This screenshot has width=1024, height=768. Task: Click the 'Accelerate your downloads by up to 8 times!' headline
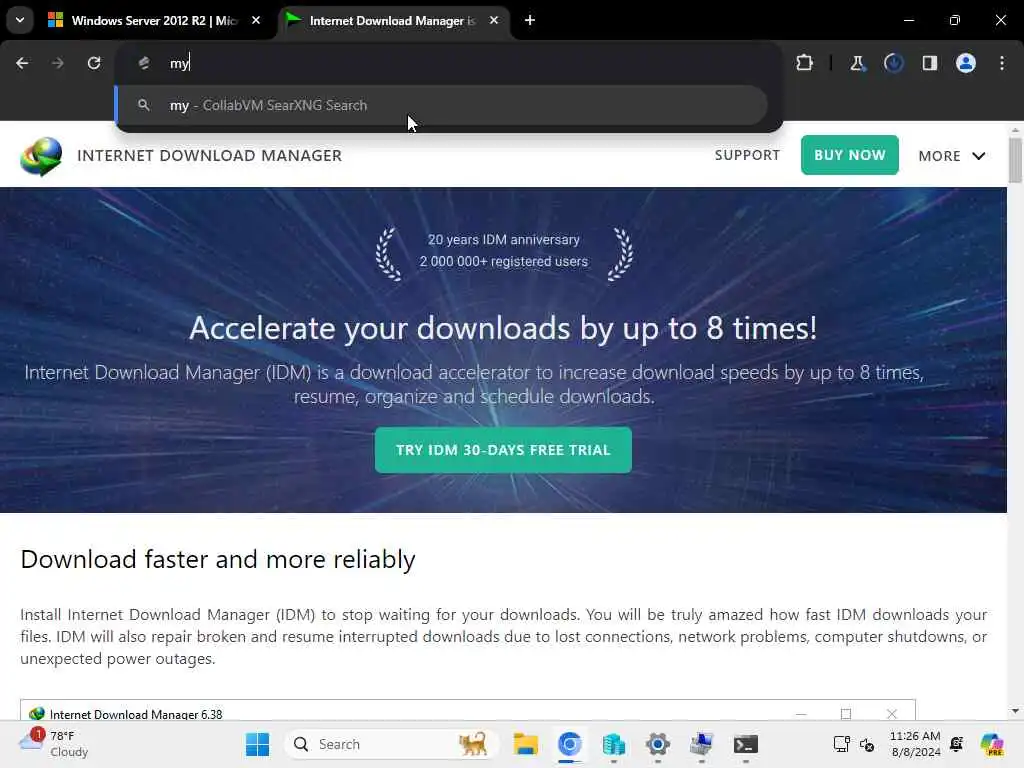coord(503,328)
